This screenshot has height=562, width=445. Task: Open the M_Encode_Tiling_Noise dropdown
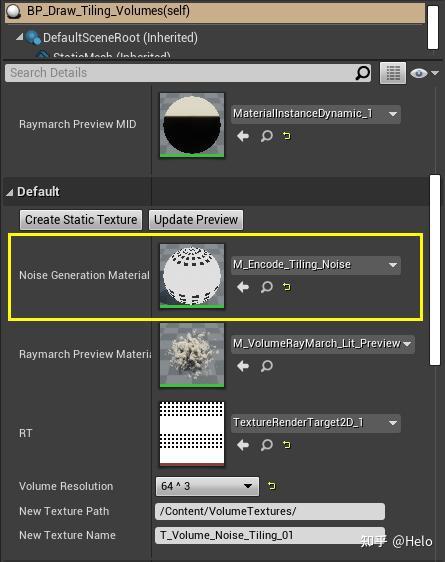[x=316, y=265]
